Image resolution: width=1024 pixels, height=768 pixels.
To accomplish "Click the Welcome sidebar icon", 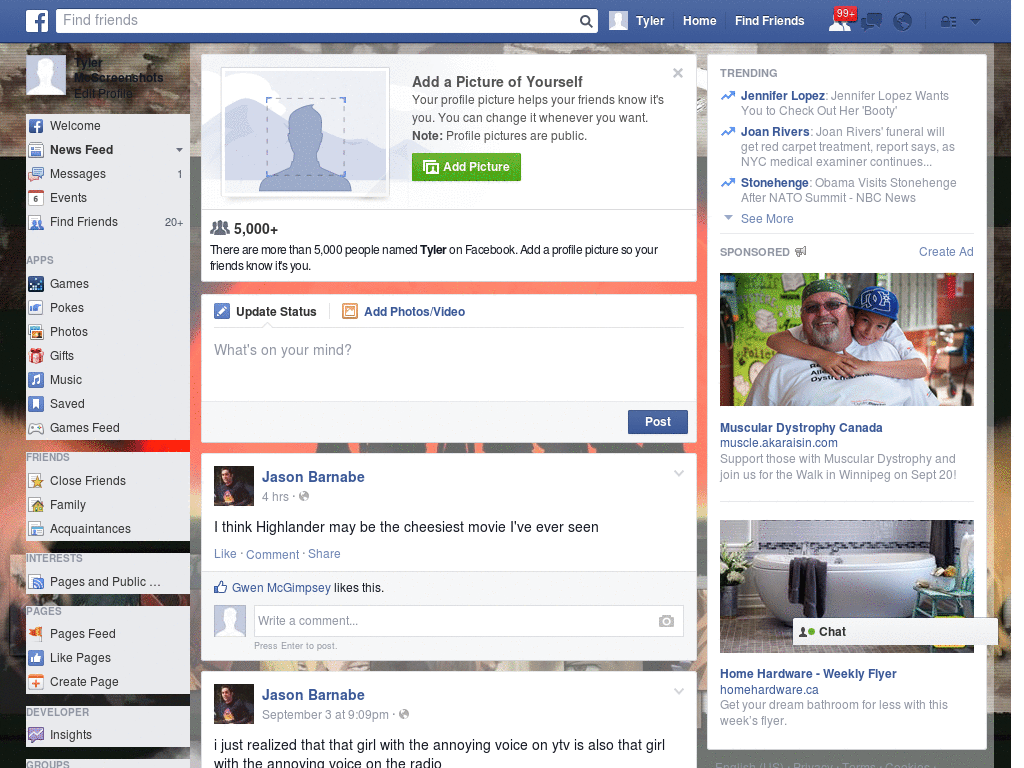I will point(36,126).
